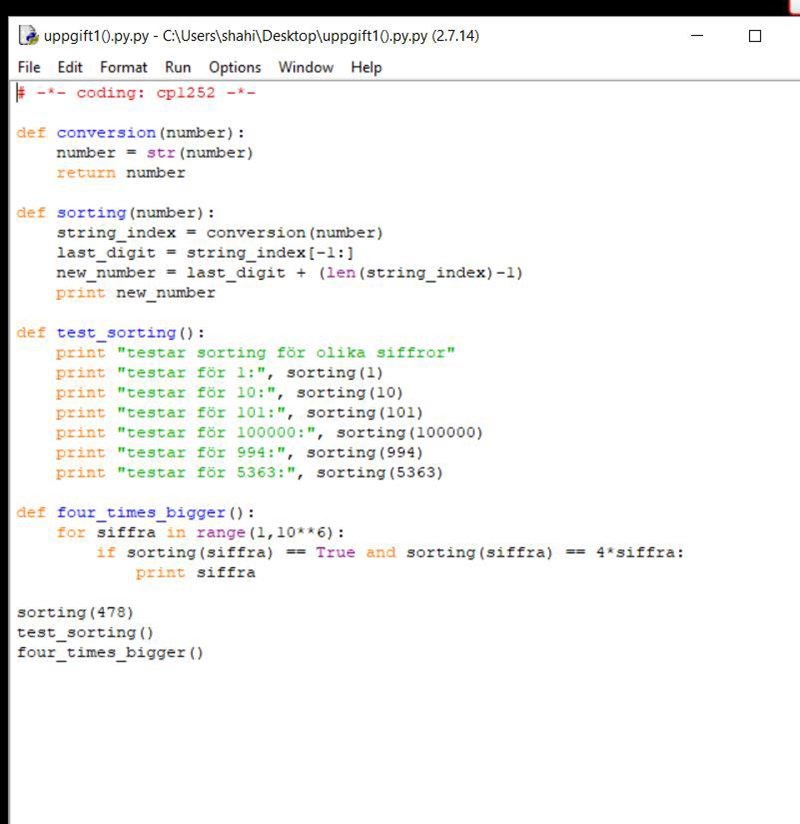
Task: Open the Window menu
Action: pos(305,67)
